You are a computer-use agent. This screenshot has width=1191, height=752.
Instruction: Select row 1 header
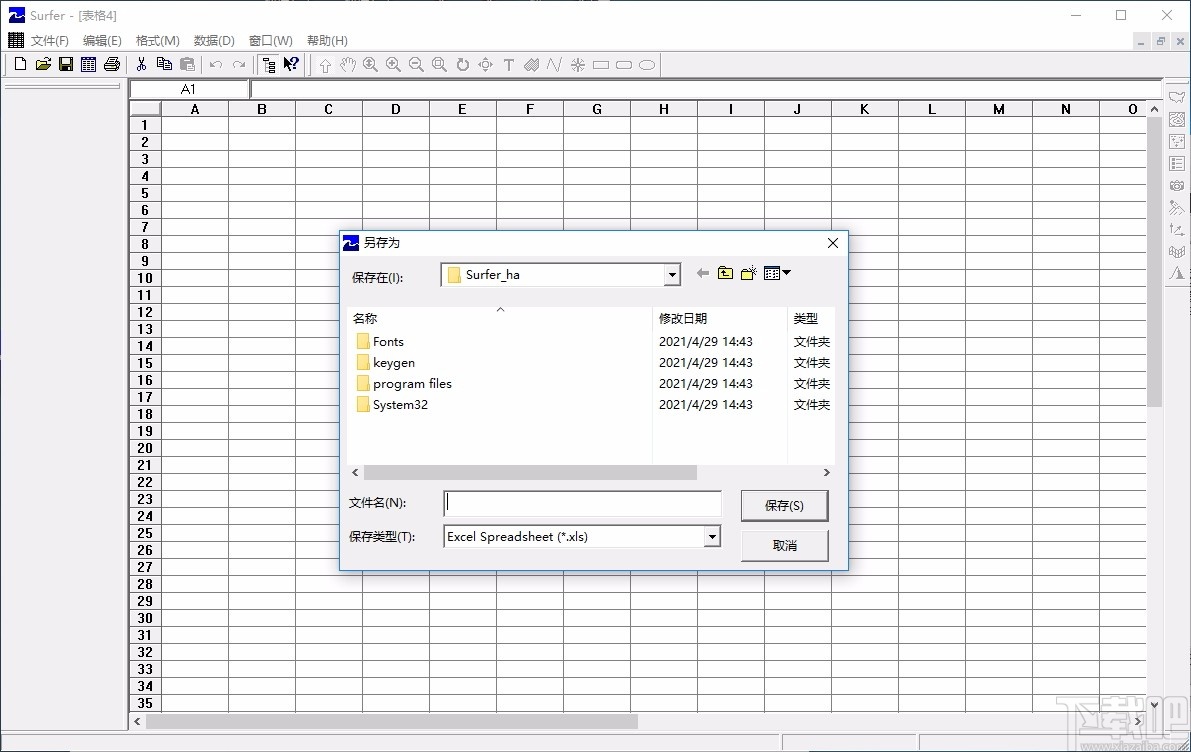click(x=145, y=125)
